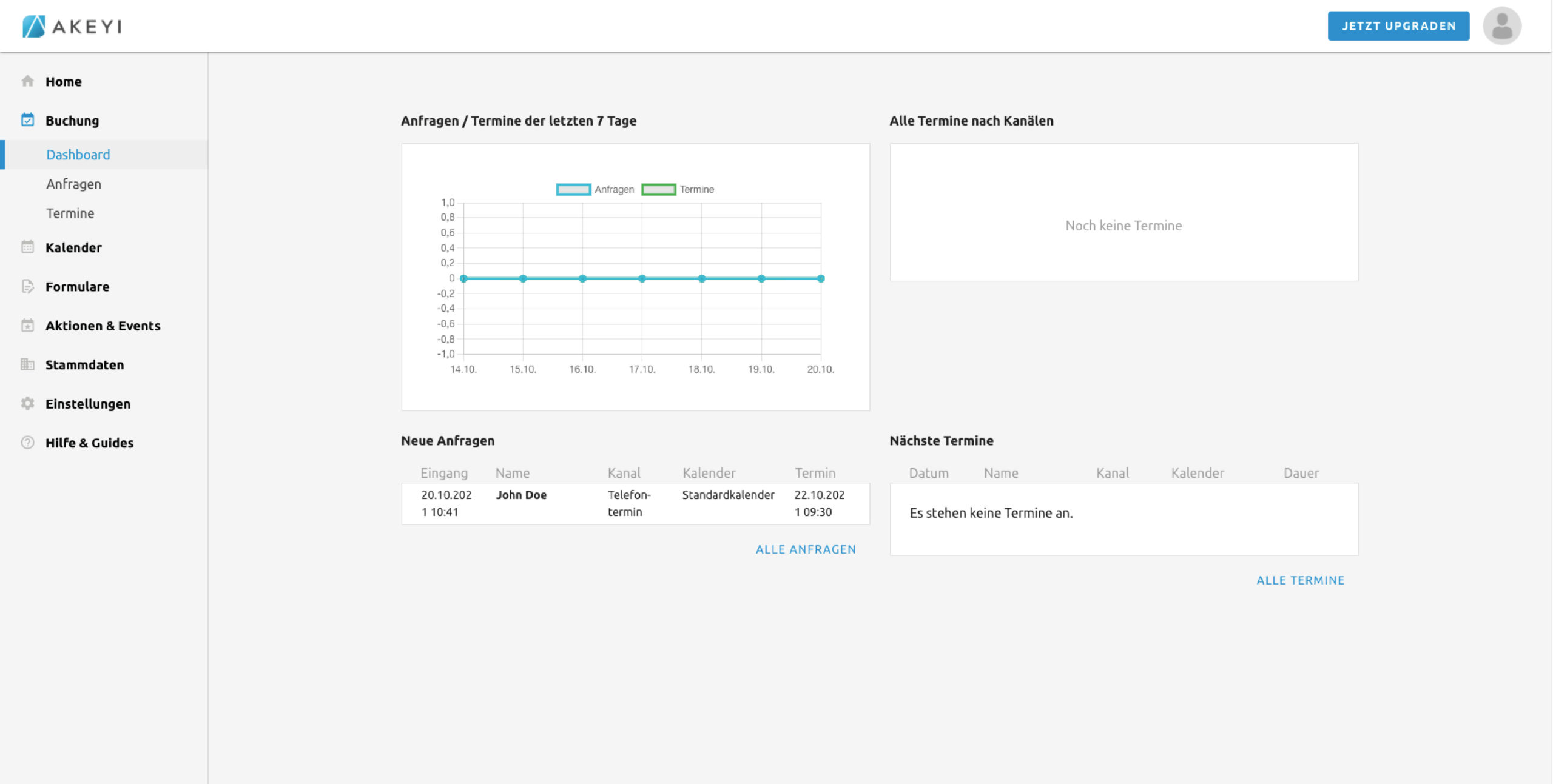Expand the Einstellungen menu section

(x=88, y=404)
